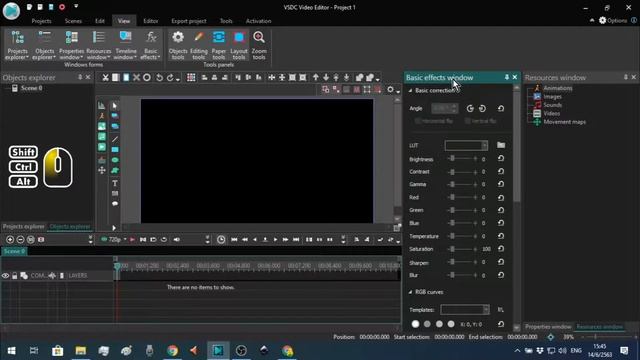The height and width of the screenshot is (360, 640).
Task: Collapse the Basic correction section
Action: [x=410, y=91]
